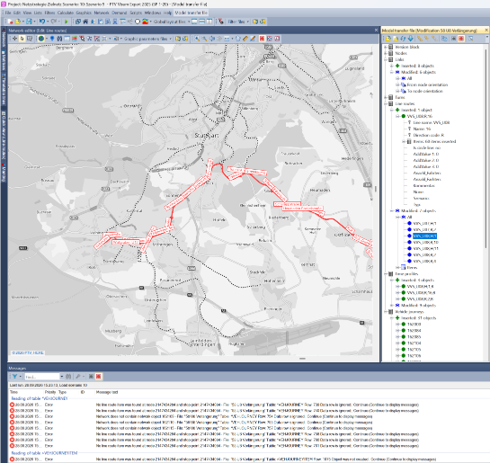This screenshot has height=463, width=490.
Task: Click the Zoom out magnifier icon
Action: [205, 39]
